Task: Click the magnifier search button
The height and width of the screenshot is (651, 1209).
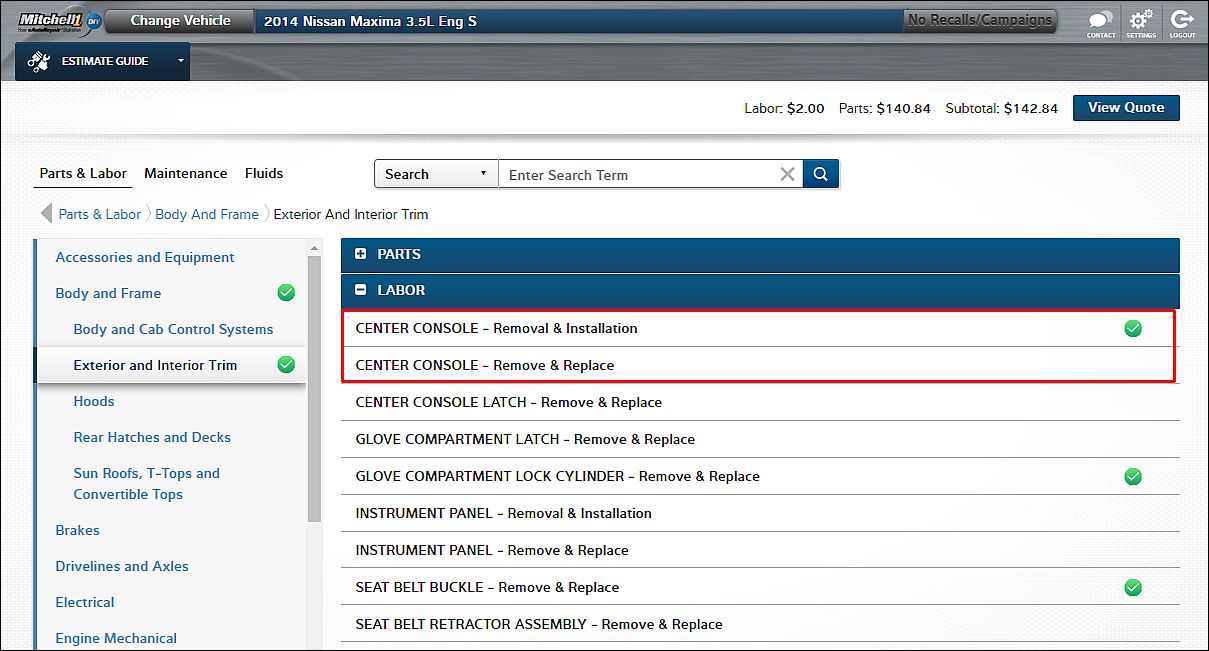Action: click(x=820, y=174)
